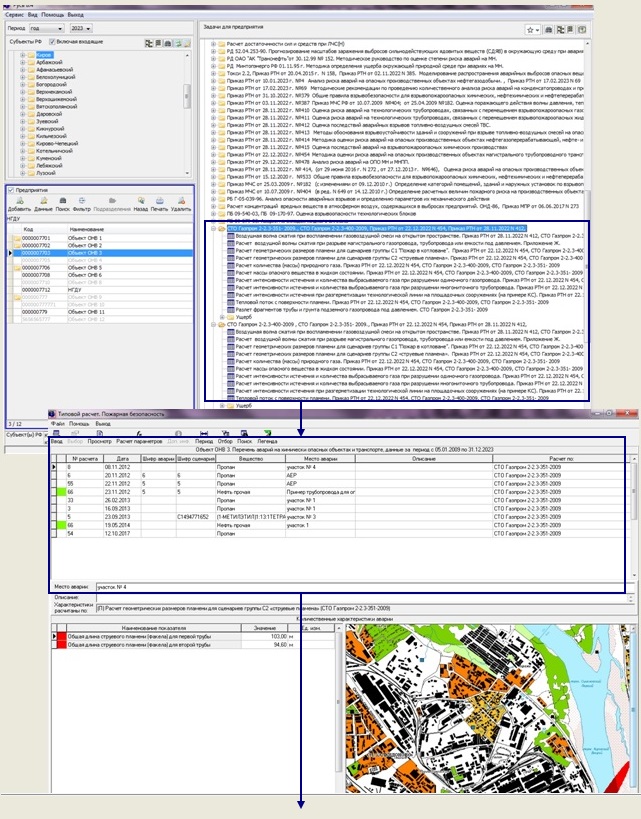Click the Данные (Data) toolbar icon
Viewport: 641px width, 819px height.
[x=43, y=202]
